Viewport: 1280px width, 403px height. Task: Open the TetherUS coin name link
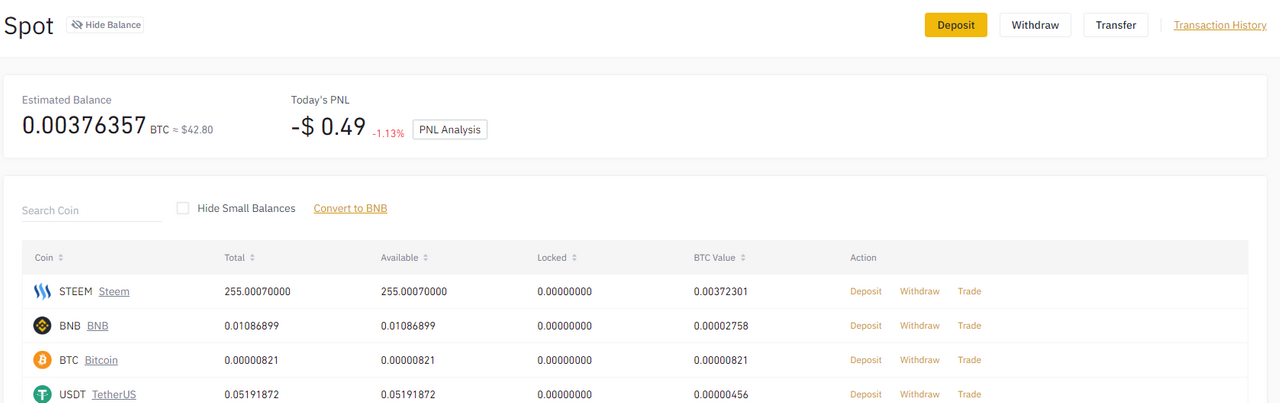[x=114, y=394]
